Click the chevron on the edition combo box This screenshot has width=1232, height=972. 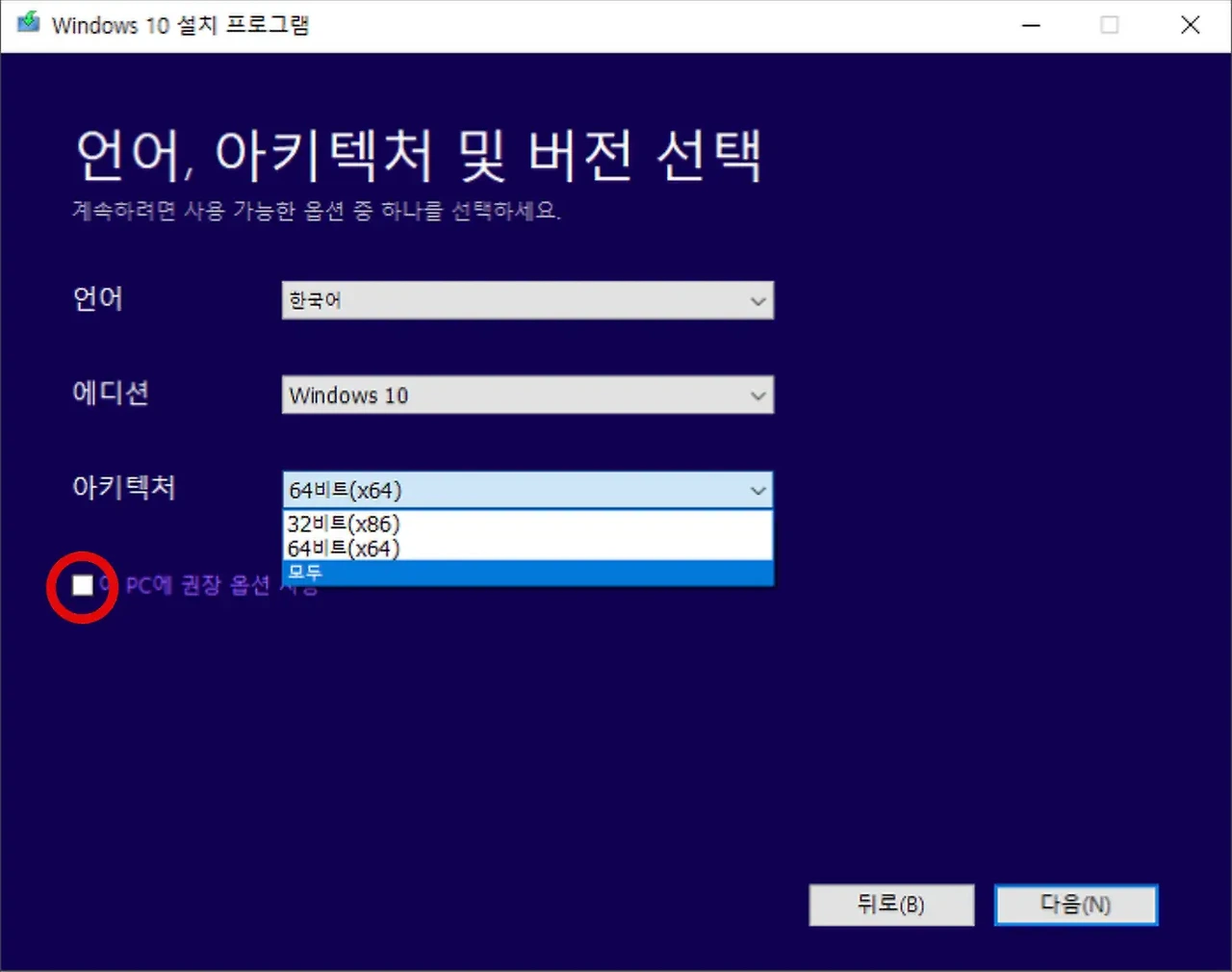click(757, 395)
